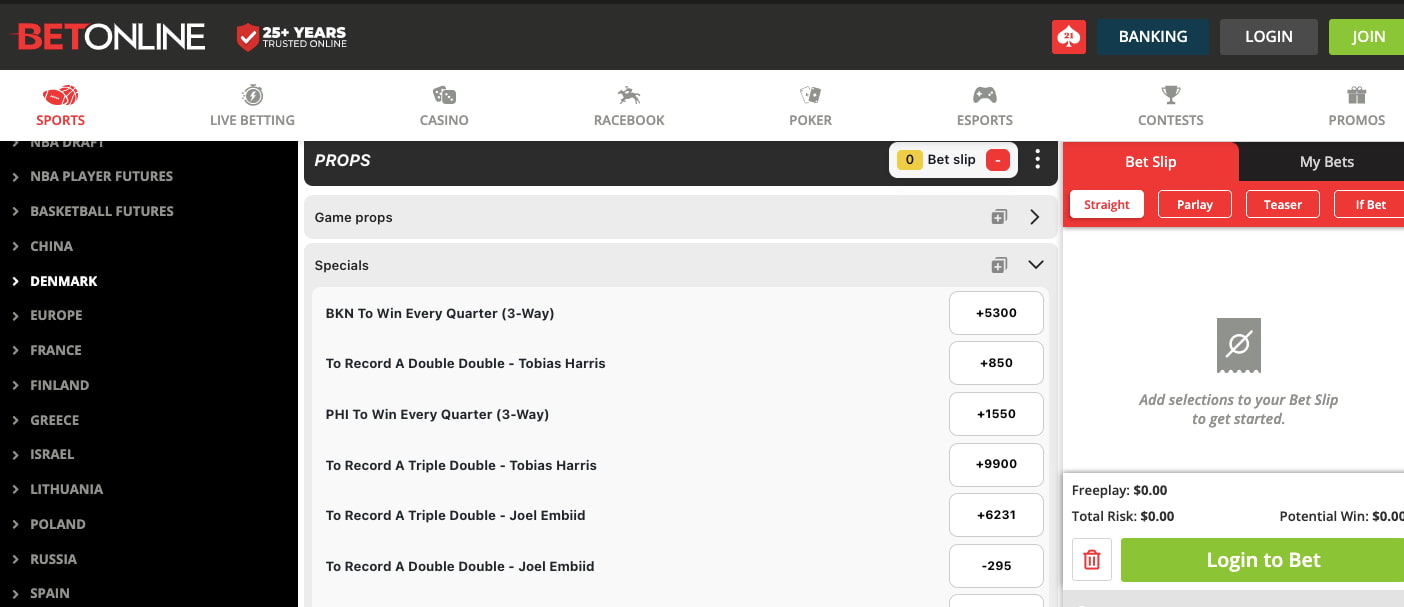
Task: Click the yellow 0 Bet slip counter
Action: pyautogui.click(x=909, y=160)
